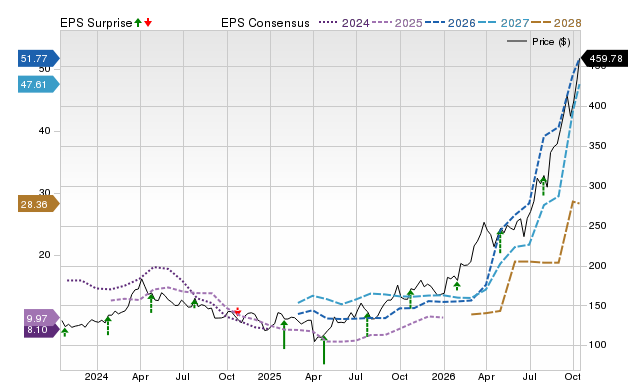
Task: Select the red EPS miss marker near Oct 2024
Action: tap(238, 311)
